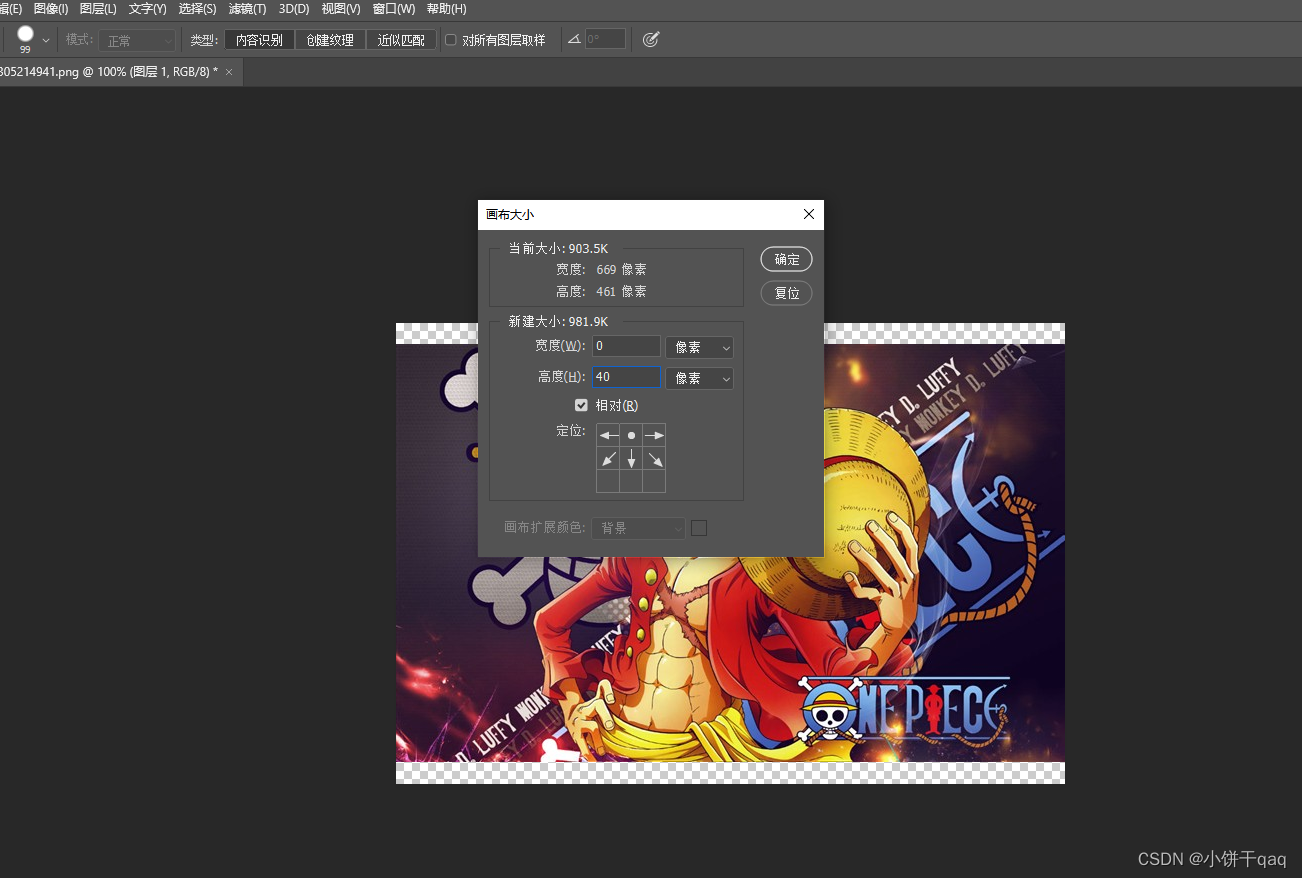
Task: Click the 定位 label
Action: 570,431
